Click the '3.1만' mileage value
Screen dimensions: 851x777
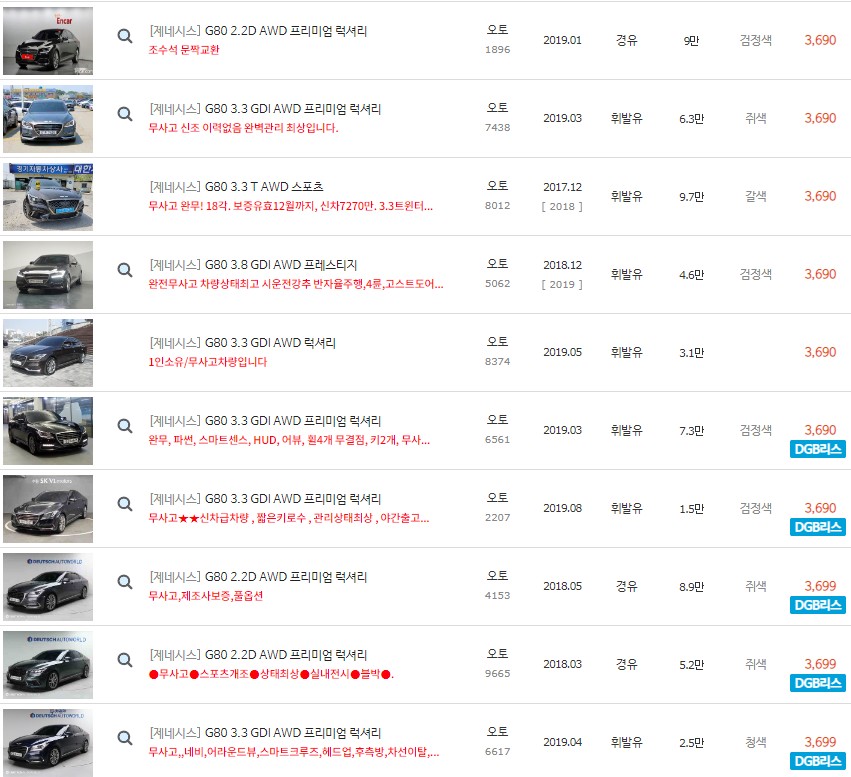tap(691, 353)
